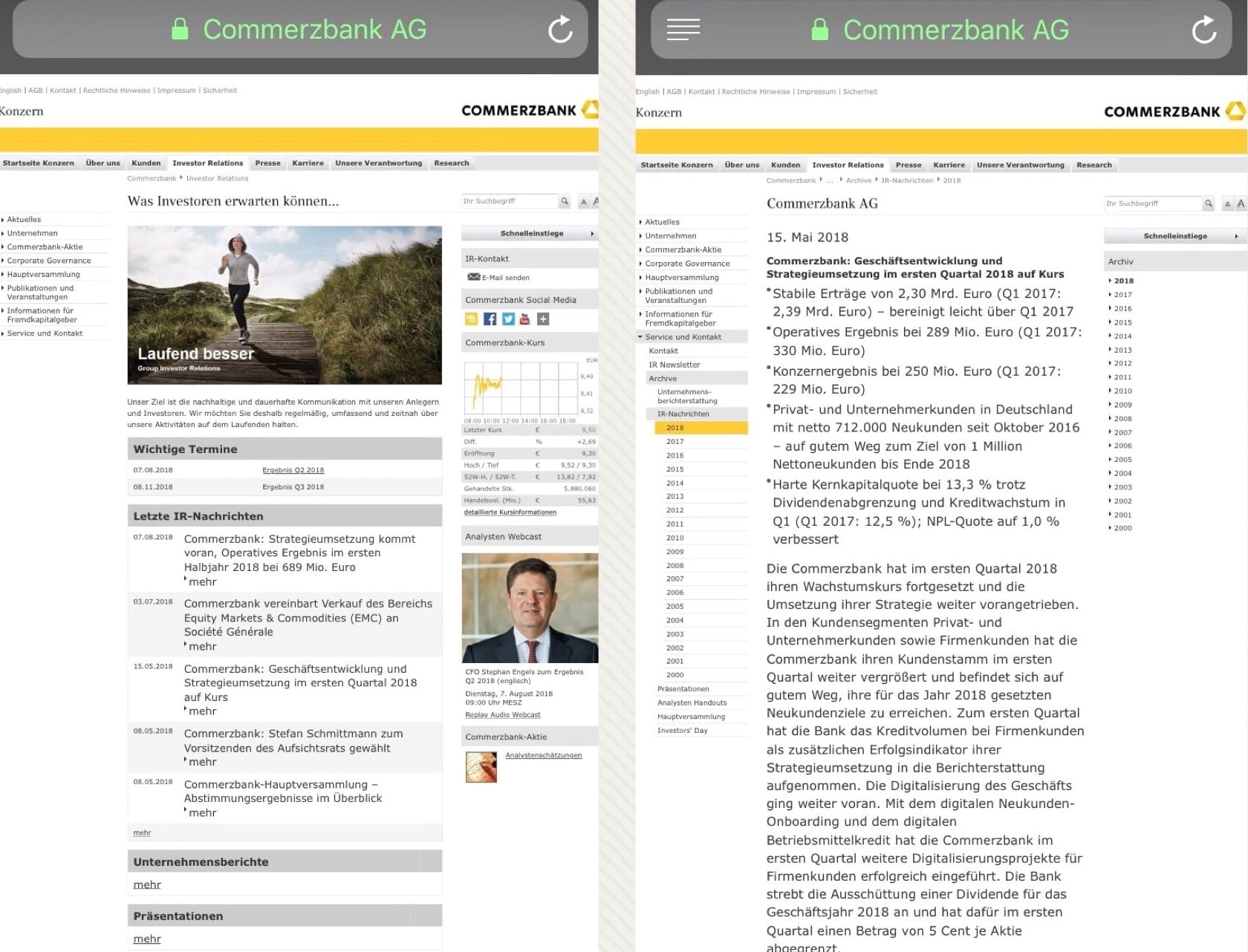Open Startseite Konzern on the right page
Screen dimensions: 1248x952
(676, 165)
